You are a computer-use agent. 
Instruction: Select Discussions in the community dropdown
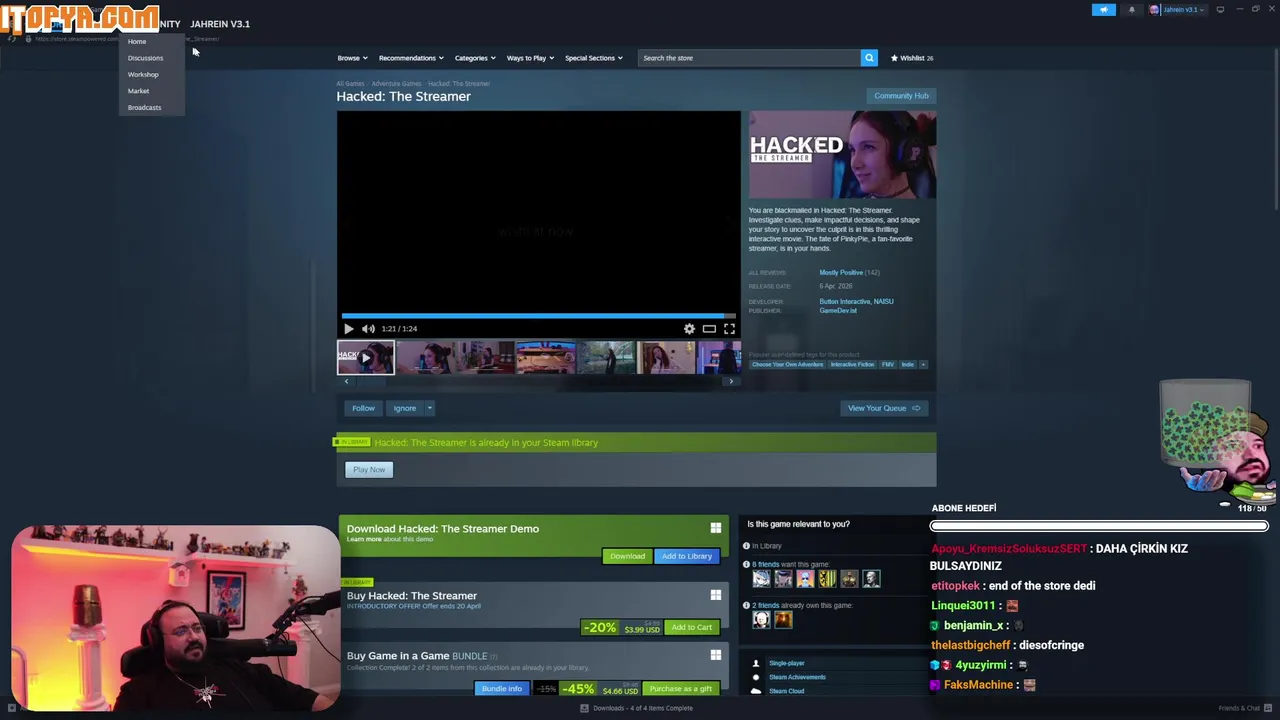click(145, 58)
